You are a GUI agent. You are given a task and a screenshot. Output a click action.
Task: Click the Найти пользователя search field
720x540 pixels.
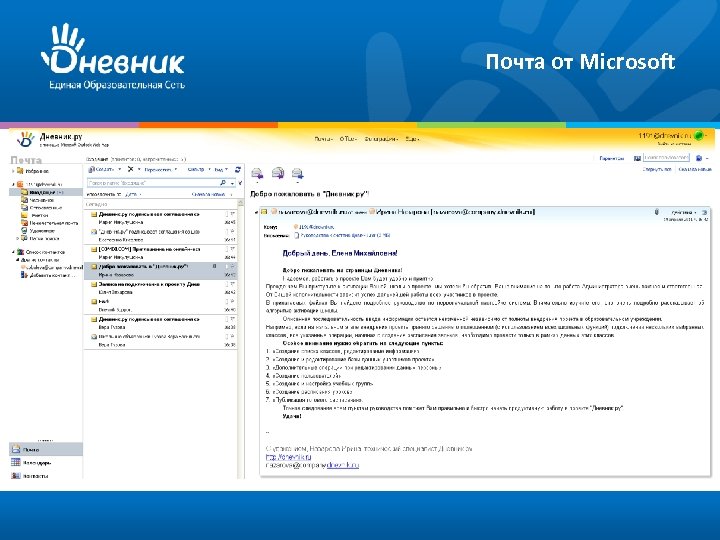(666, 158)
